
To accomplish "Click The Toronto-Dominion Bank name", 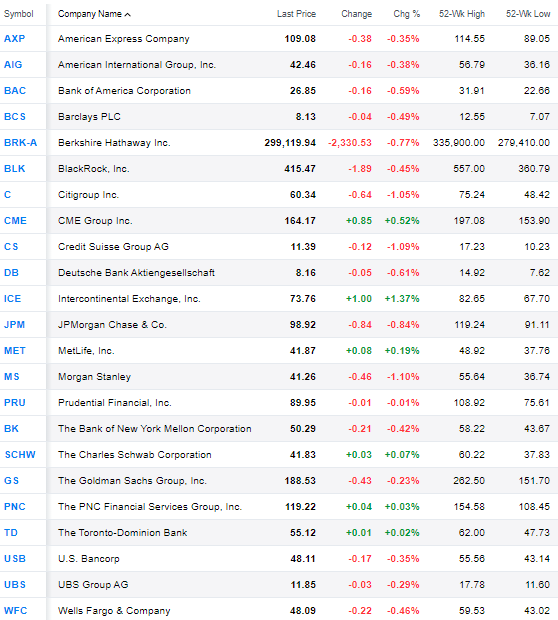I will (123, 533).
